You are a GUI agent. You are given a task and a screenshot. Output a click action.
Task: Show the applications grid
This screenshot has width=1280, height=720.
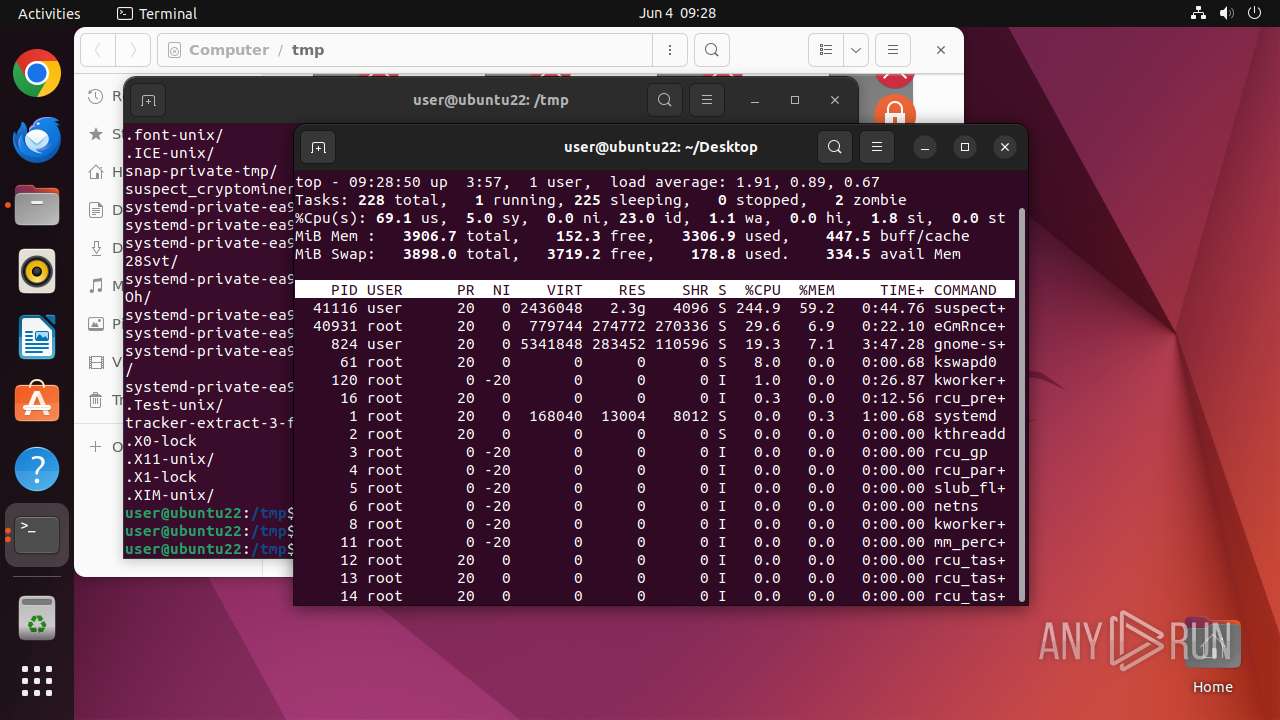(37, 681)
